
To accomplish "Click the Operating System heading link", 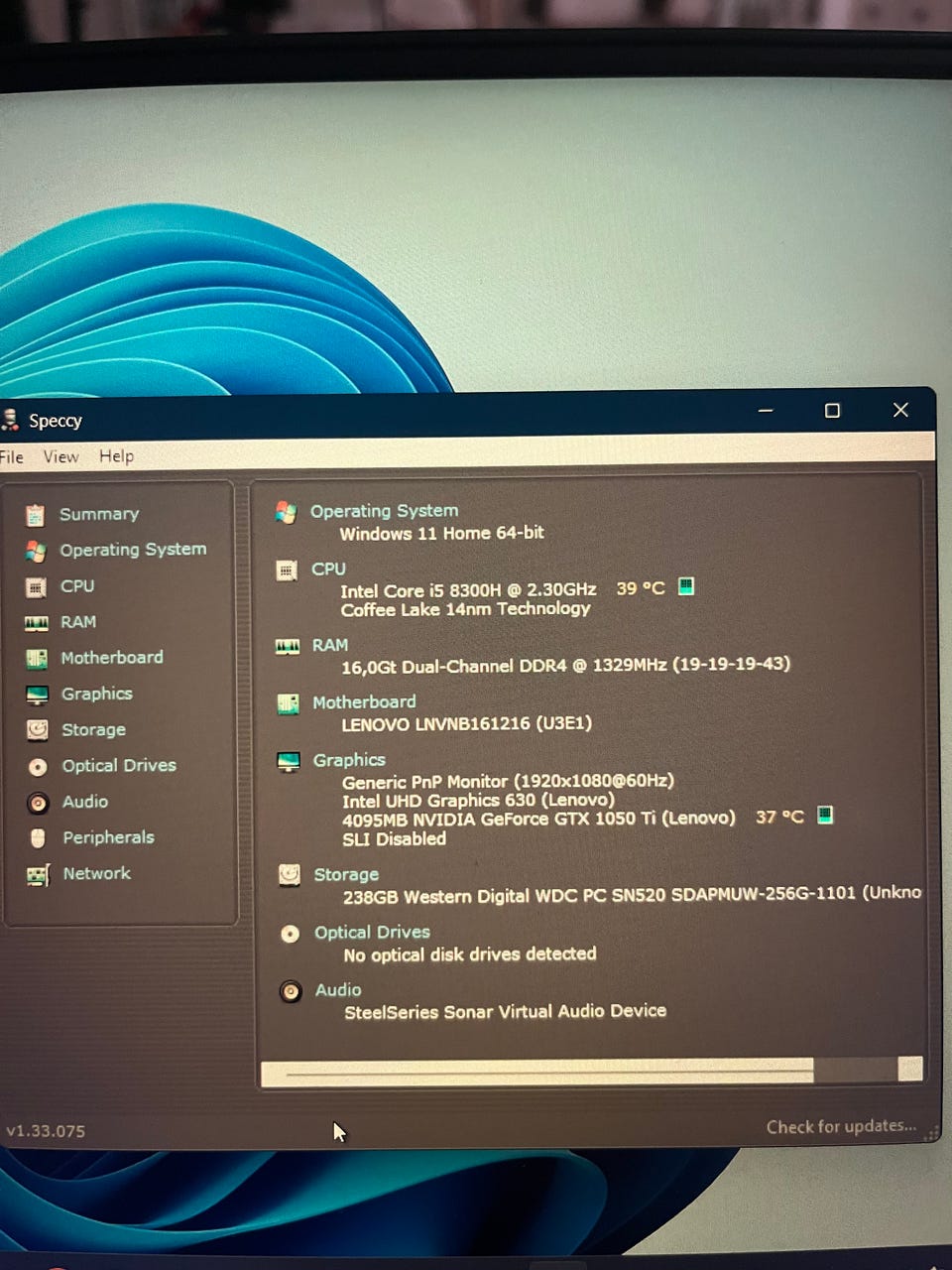I will click(384, 511).
